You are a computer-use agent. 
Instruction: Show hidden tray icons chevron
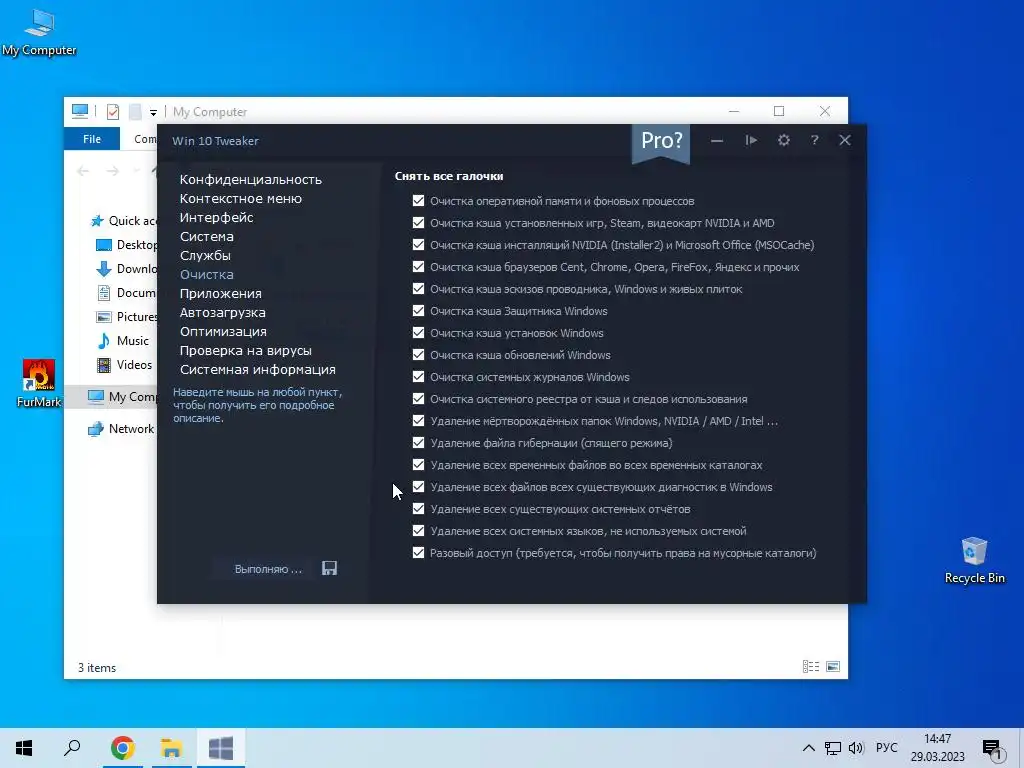tap(808, 748)
